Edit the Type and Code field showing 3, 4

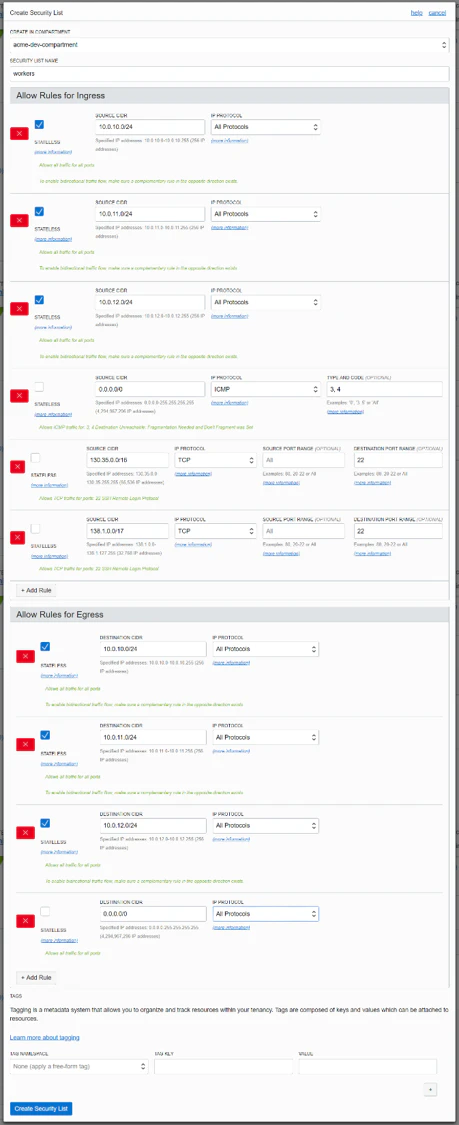click(384, 390)
